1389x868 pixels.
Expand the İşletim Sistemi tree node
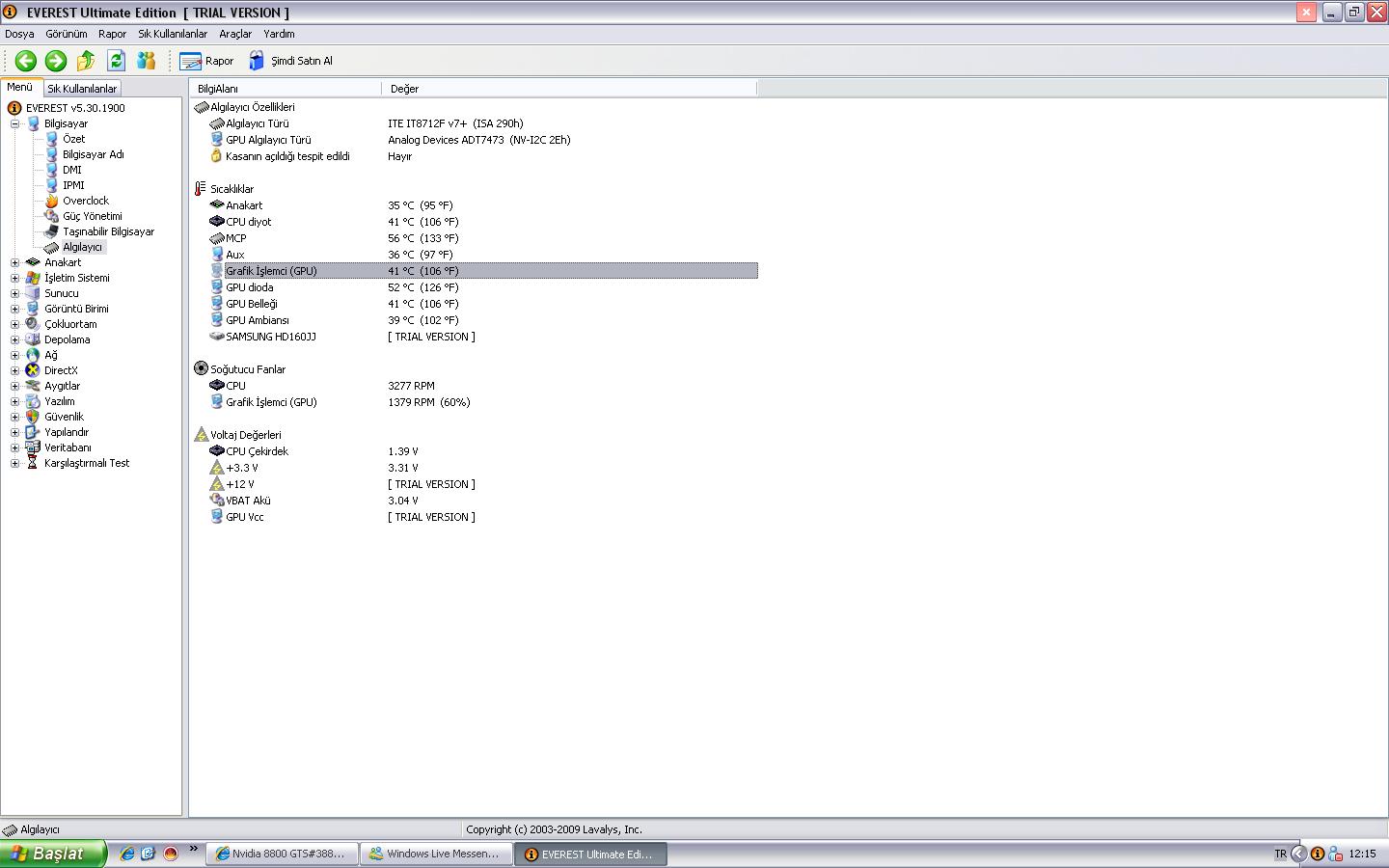pyautogui.click(x=14, y=278)
